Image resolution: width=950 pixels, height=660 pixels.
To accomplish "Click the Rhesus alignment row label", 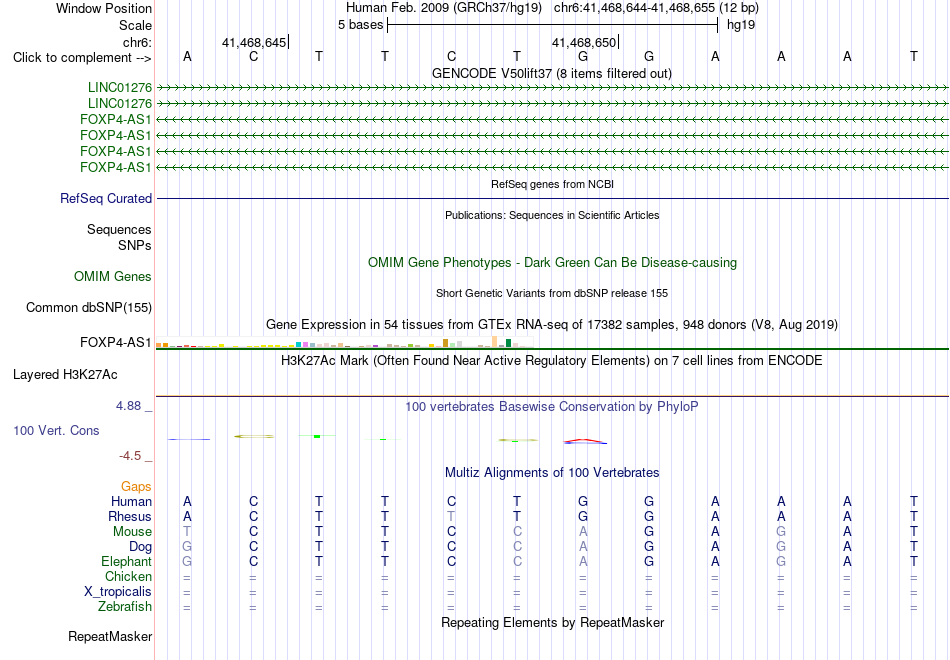I will coord(130,516).
